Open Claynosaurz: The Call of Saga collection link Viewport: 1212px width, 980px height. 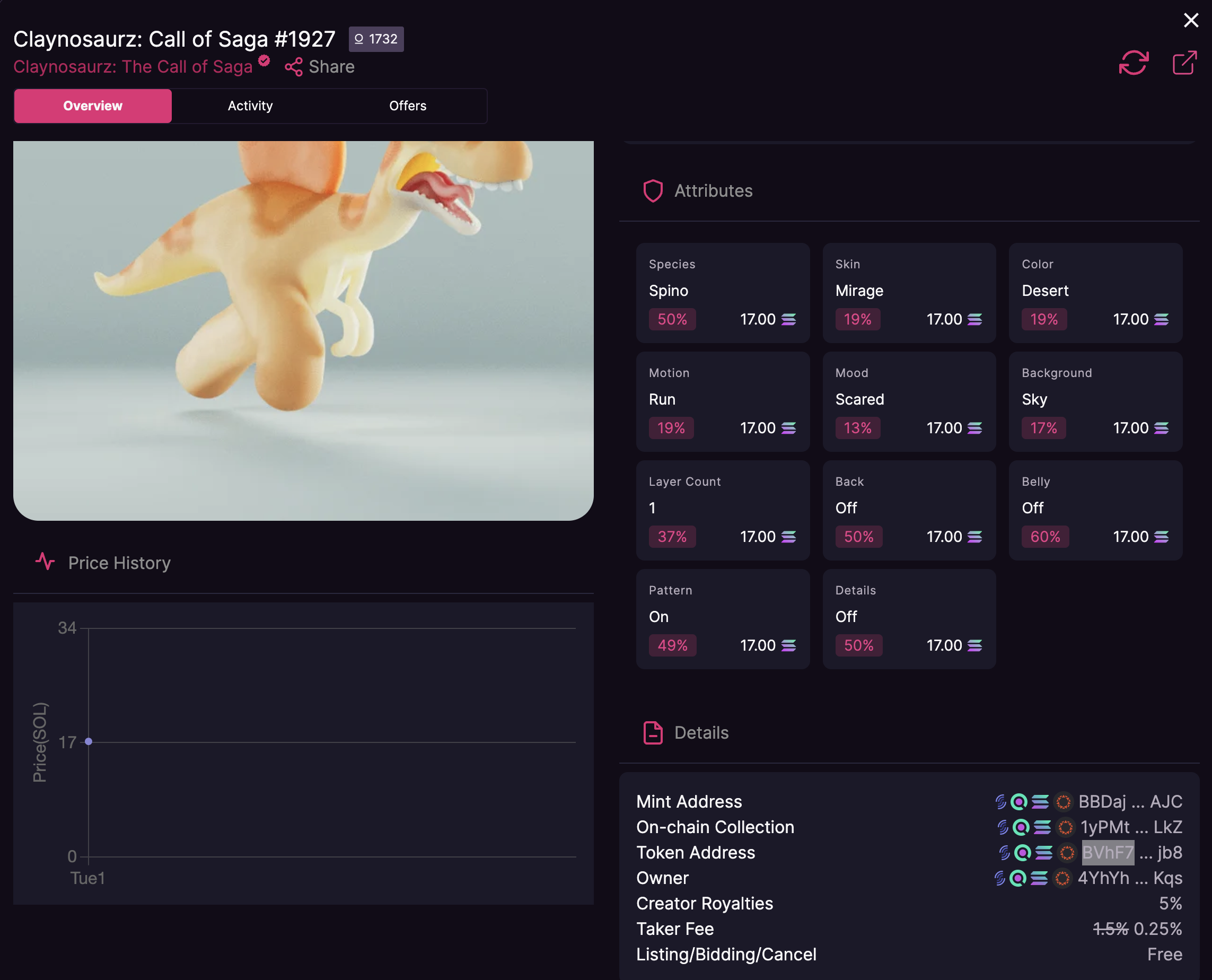(x=133, y=67)
